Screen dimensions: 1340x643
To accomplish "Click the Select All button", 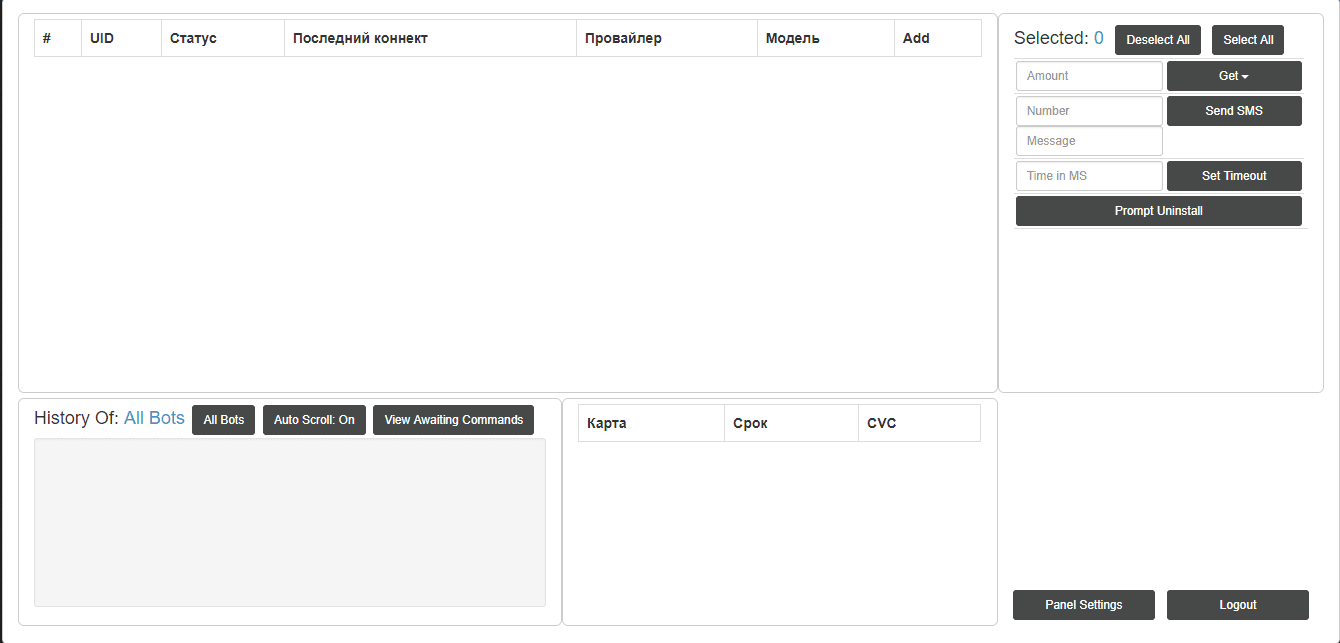I will [x=1247, y=40].
